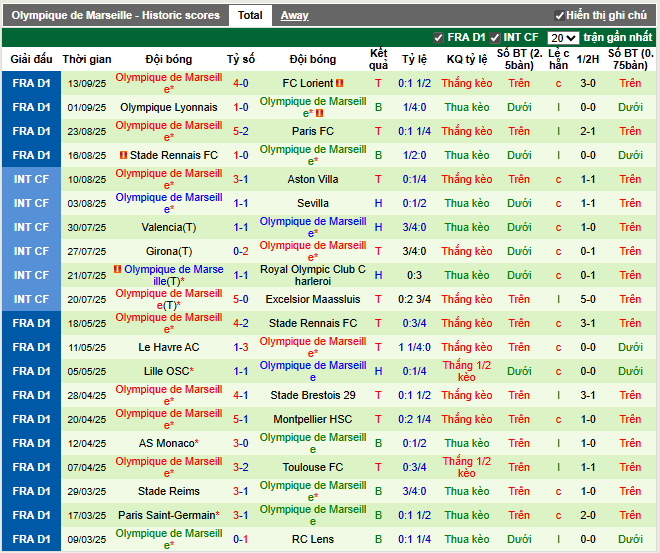The width and height of the screenshot is (660, 553).
Task: Open Olympique Lyonnais team link
Action: [169, 107]
